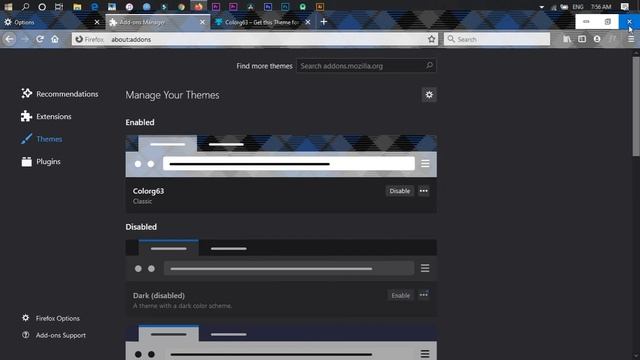Screen dimensions: 640x360
Task: Click the Colorg63 theme name
Action: [x=148, y=191]
